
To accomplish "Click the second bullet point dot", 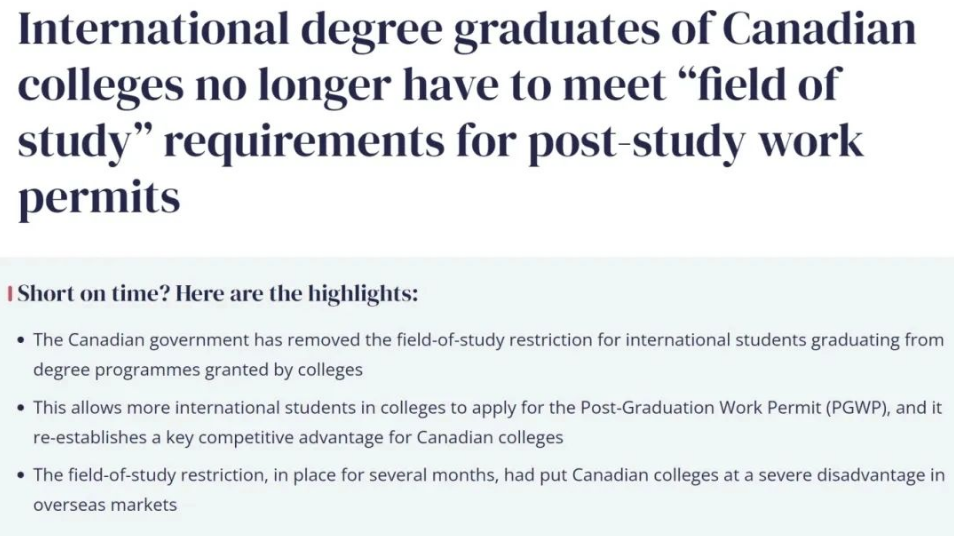I will (x=21, y=408).
